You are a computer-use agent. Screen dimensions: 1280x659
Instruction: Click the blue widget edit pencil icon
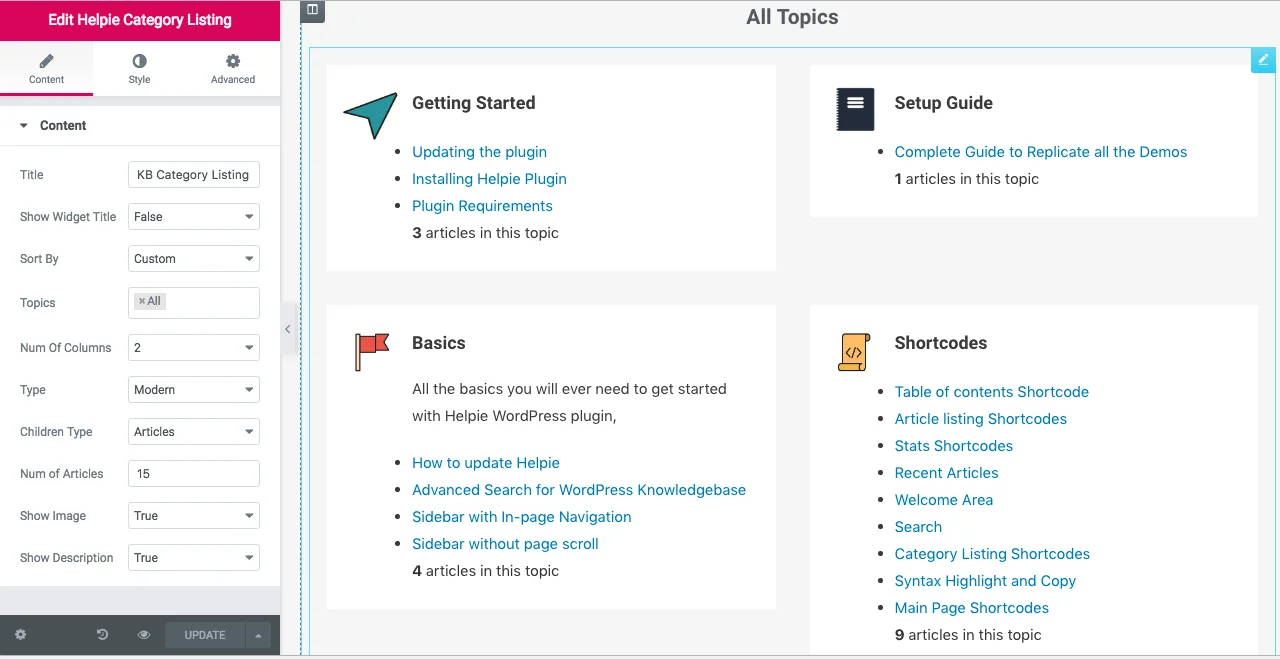click(1263, 60)
